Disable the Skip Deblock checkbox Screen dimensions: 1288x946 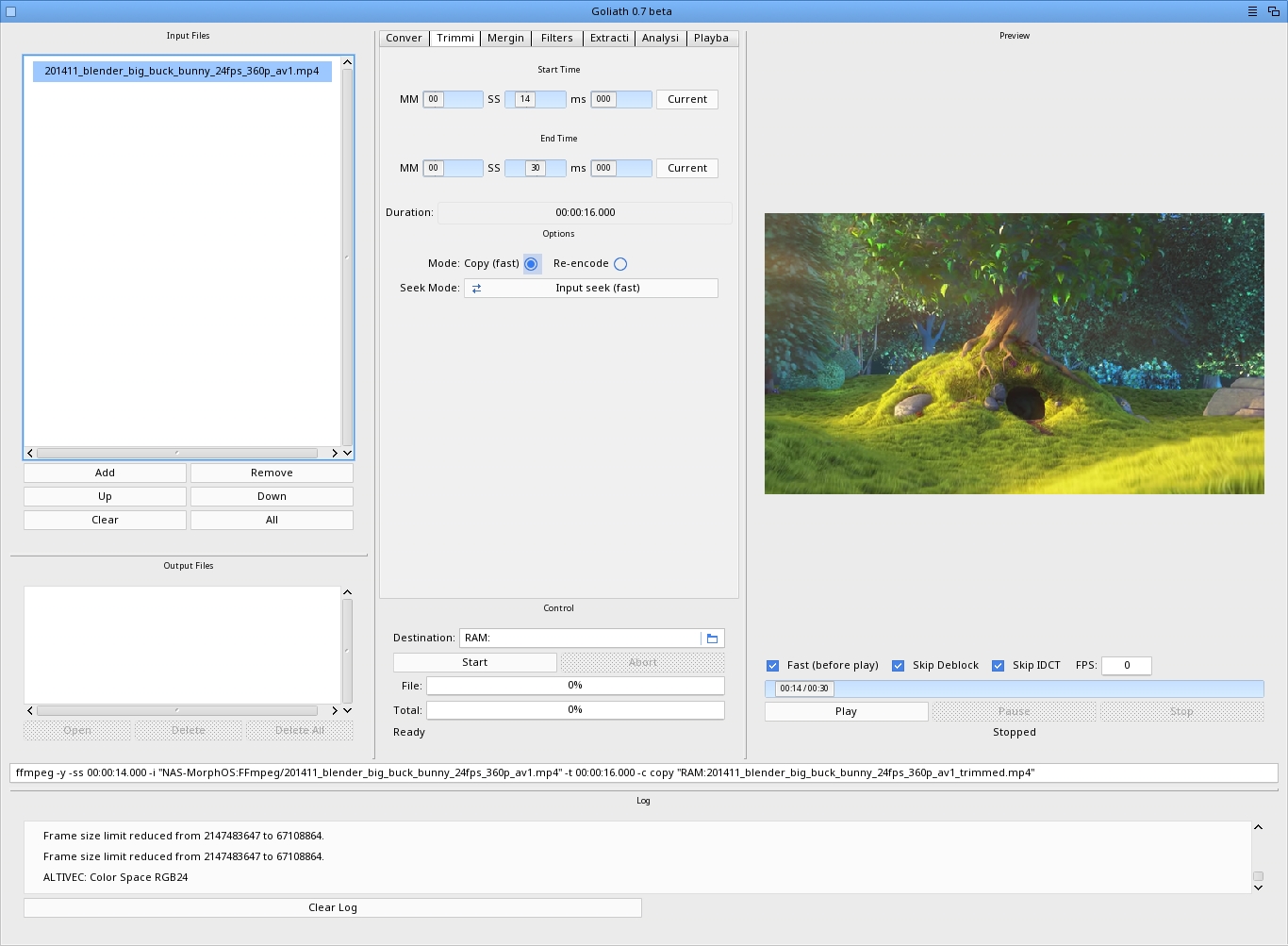click(x=899, y=666)
